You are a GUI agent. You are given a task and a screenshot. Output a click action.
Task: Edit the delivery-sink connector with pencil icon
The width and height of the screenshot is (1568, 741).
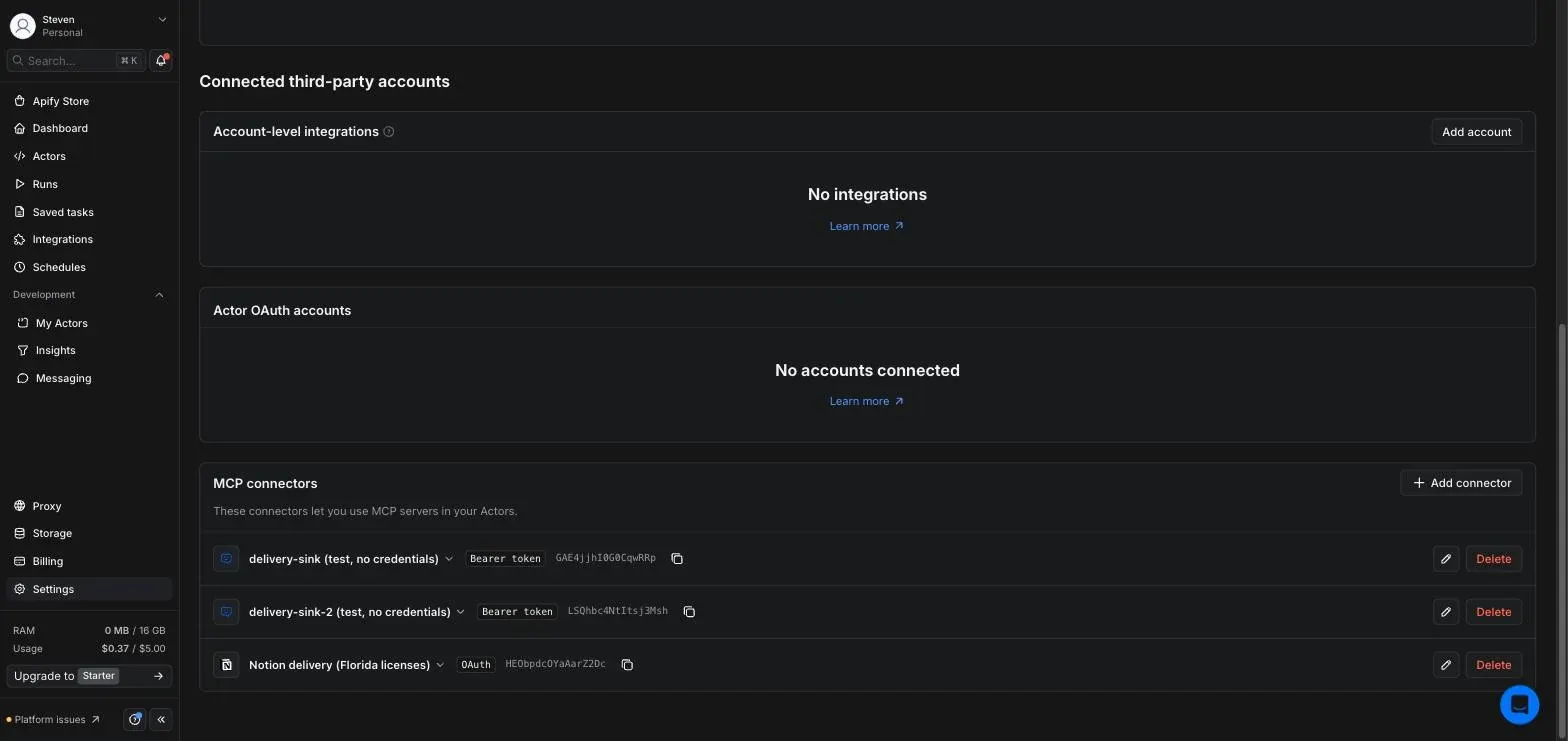coord(1446,559)
